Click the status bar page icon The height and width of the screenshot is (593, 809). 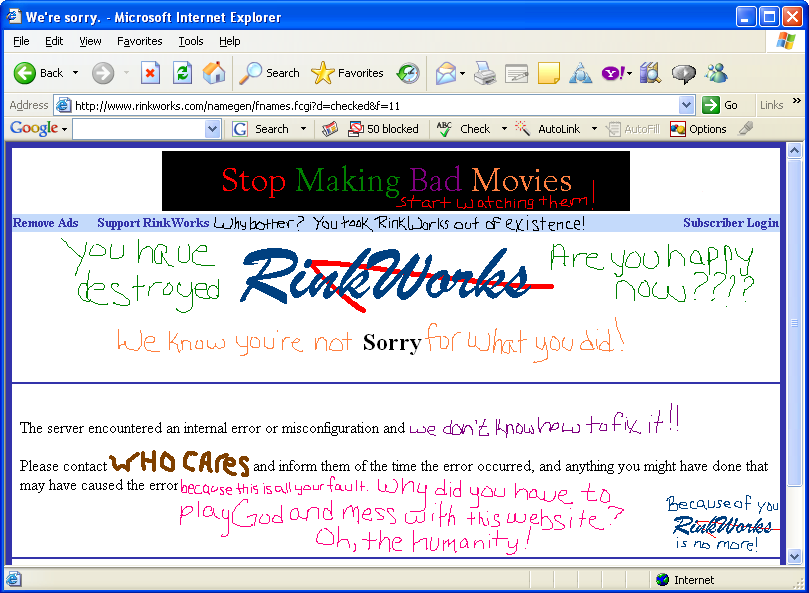[14, 579]
